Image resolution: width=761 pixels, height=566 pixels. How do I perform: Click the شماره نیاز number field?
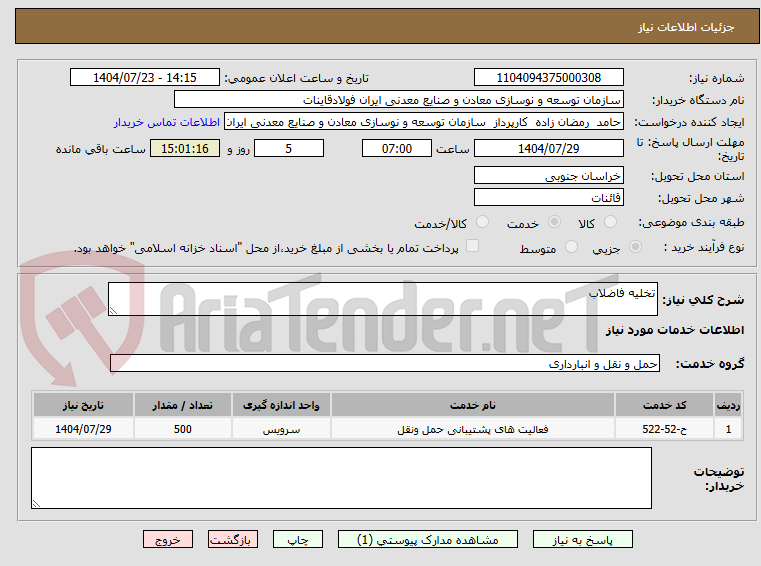tap(548, 77)
